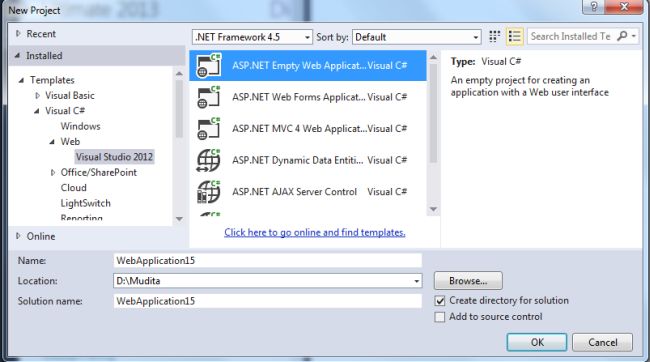This screenshot has width=650, height=362.
Task: Click the go online and find templates link
Action: click(x=315, y=232)
